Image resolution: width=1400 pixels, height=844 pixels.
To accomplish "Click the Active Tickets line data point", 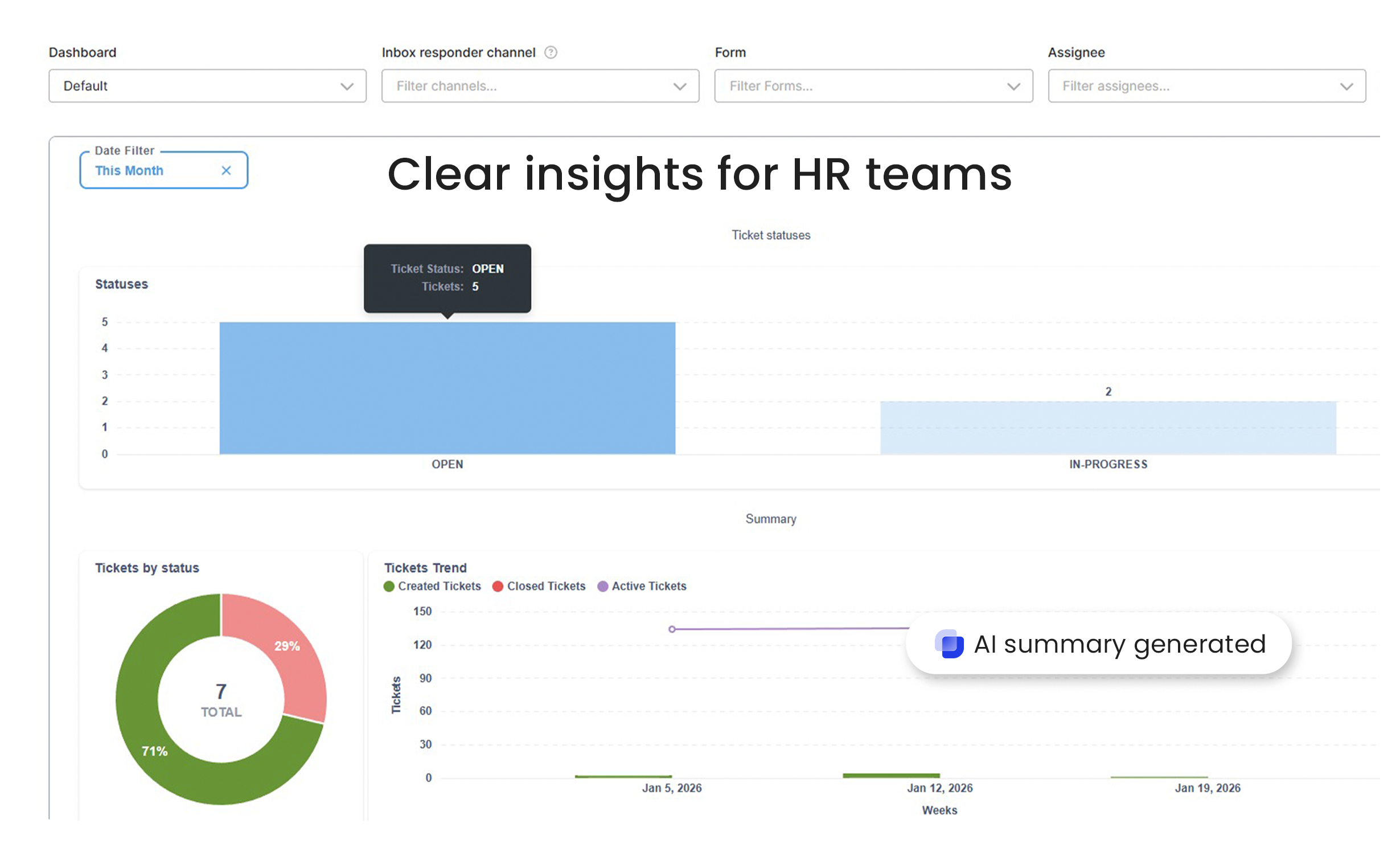I will tap(672, 629).
